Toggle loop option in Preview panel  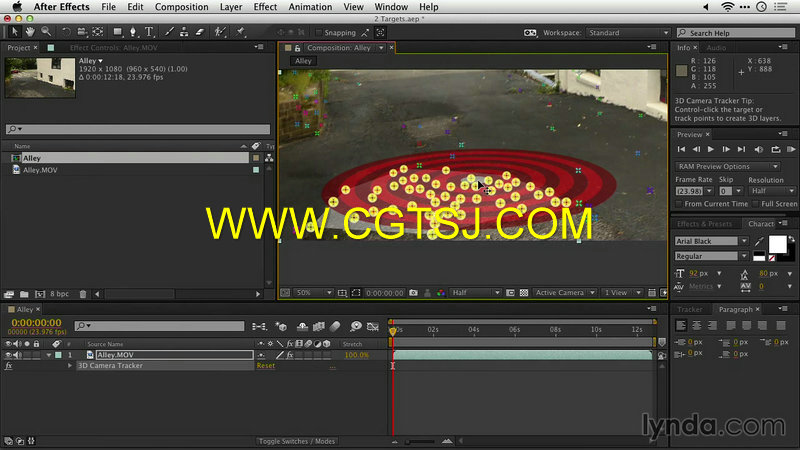[776, 149]
